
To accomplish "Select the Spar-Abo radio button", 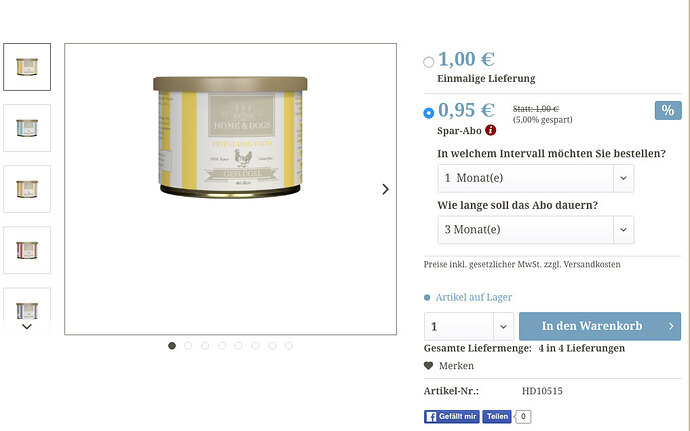I will pos(429,113).
